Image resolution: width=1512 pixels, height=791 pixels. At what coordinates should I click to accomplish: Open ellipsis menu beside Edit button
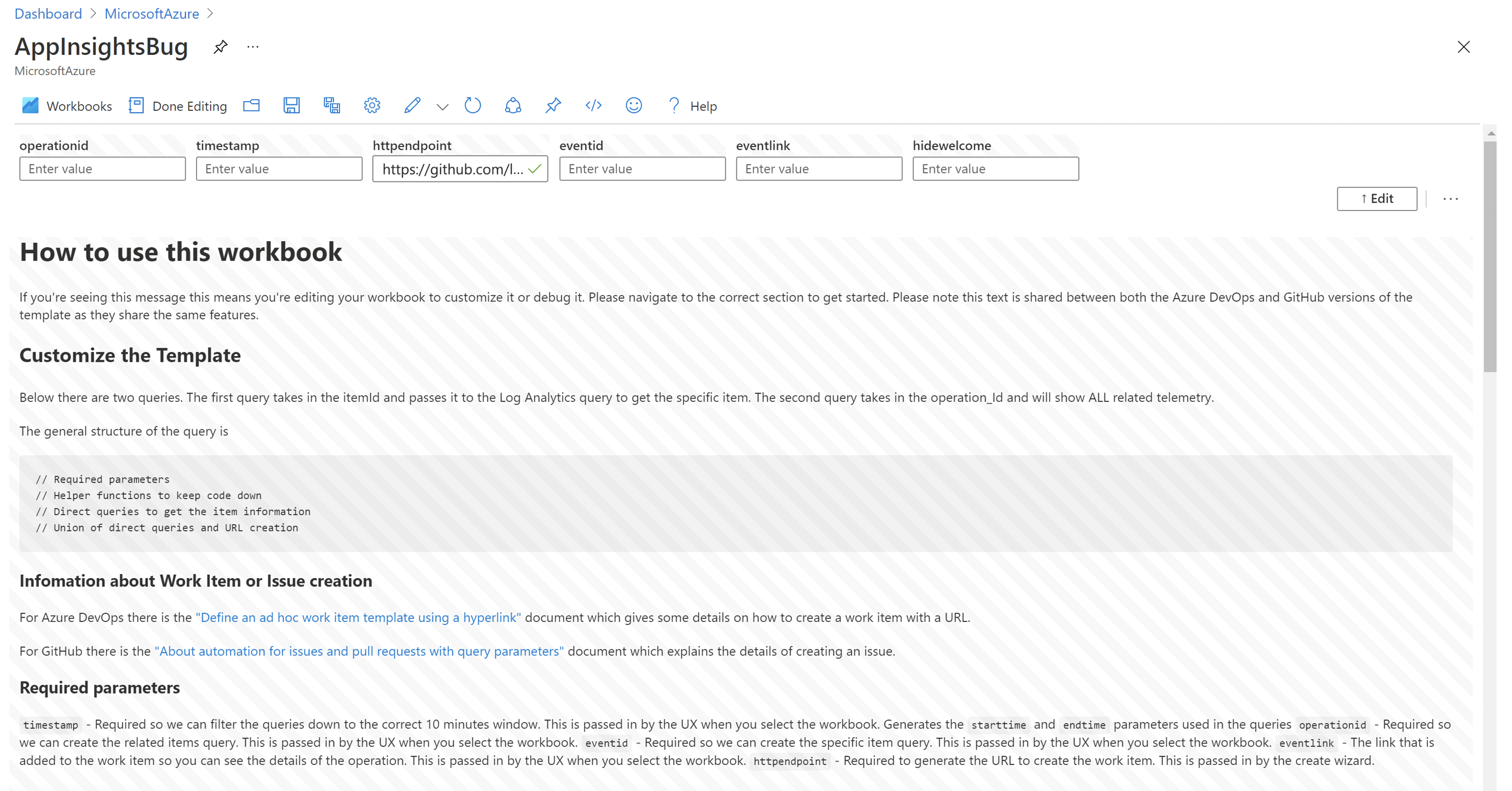pos(1450,199)
